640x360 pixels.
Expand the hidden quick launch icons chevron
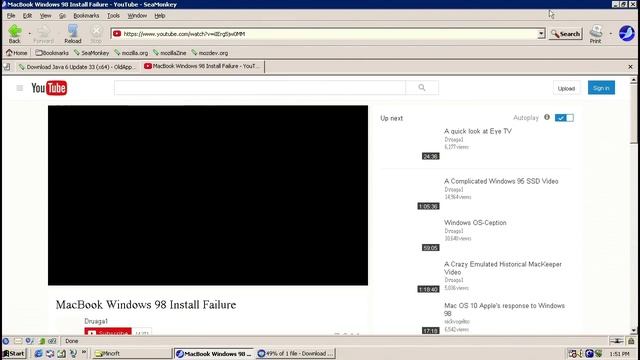point(84,352)
